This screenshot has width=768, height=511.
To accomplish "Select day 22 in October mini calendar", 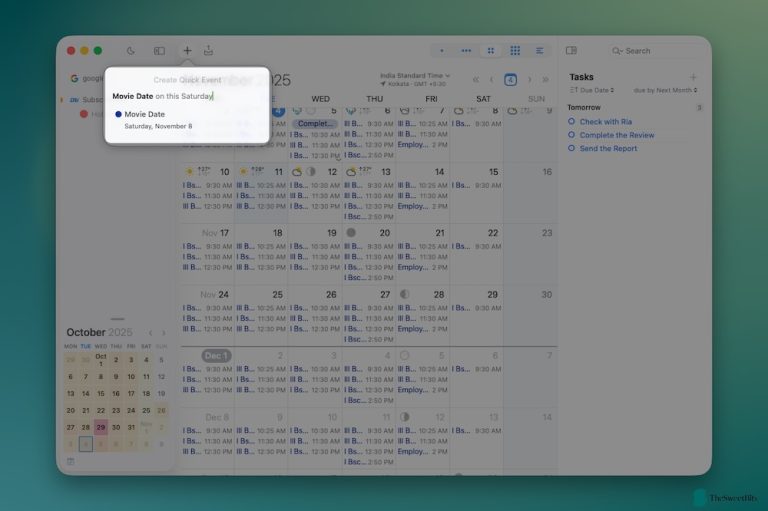I will 100,411.
